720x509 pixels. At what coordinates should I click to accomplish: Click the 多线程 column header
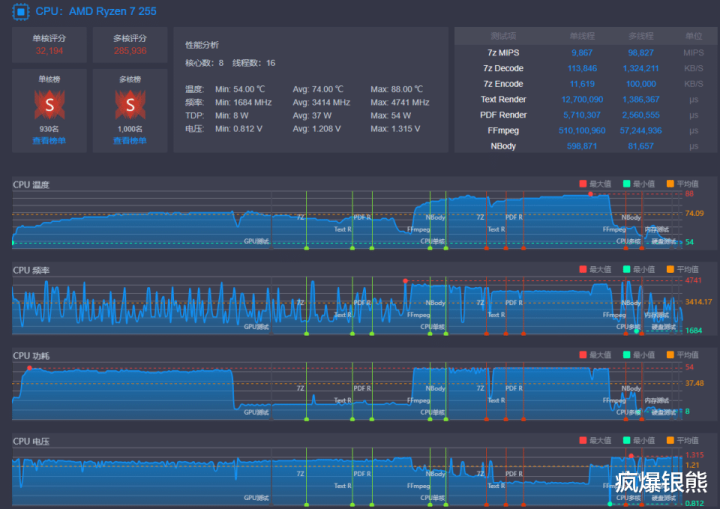(641, 36)
